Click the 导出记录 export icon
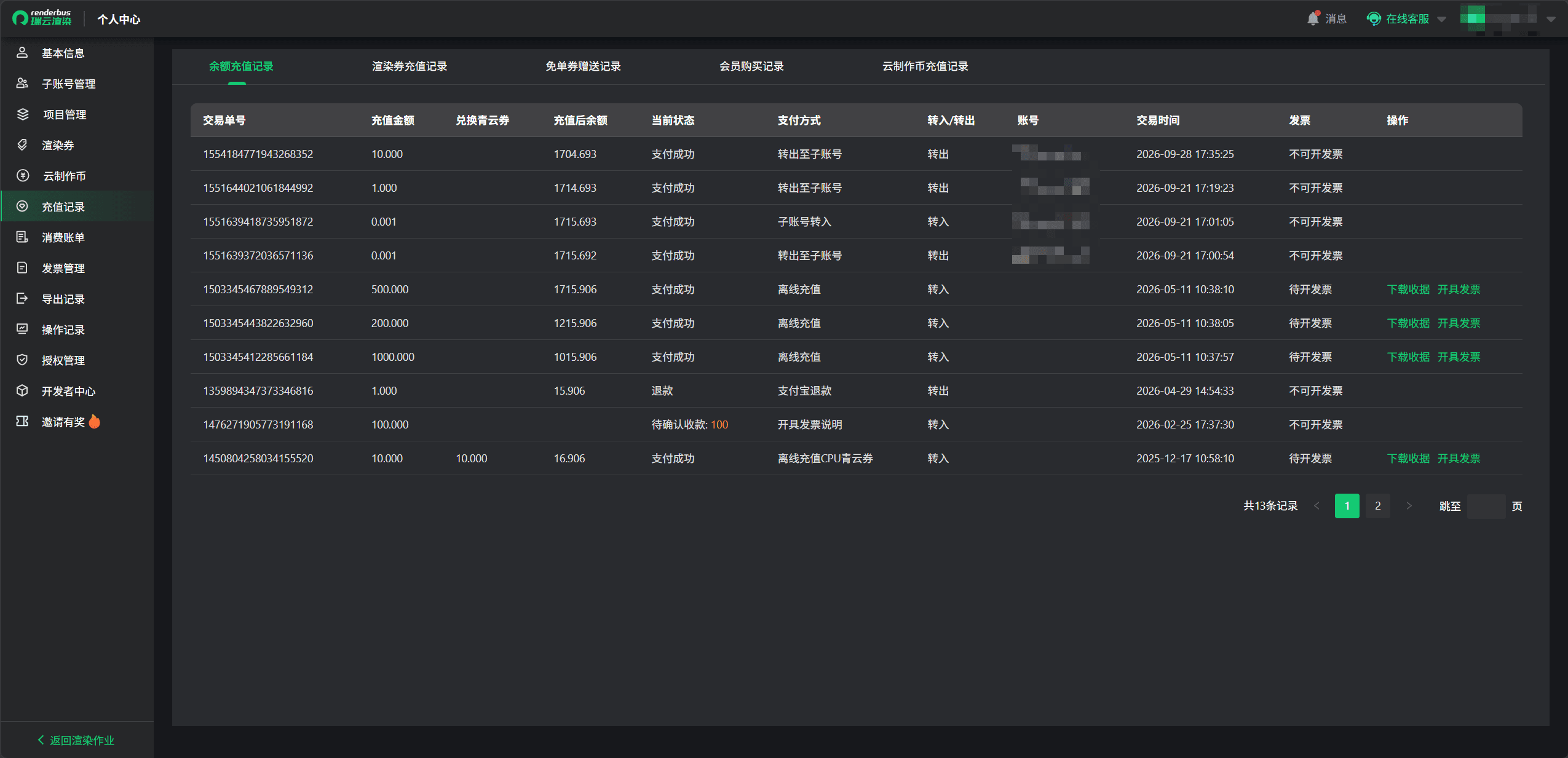The width and height of the screenshot is (1568, 758). point(22,299)
